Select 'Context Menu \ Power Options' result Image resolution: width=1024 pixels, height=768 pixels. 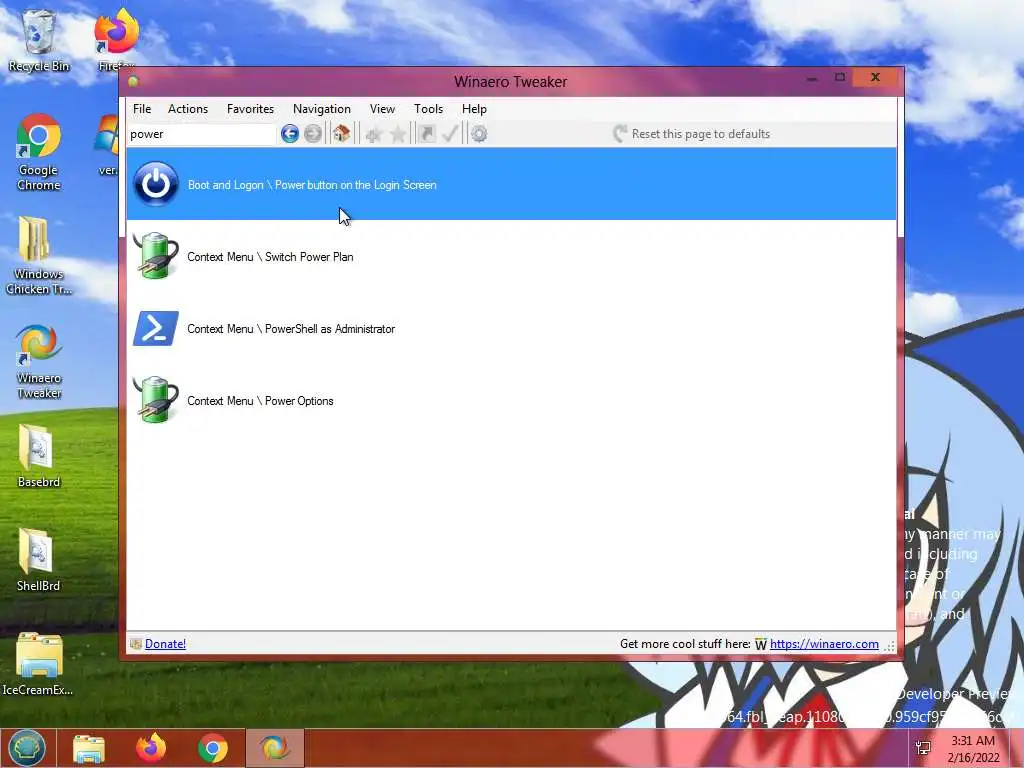[511, 400]
